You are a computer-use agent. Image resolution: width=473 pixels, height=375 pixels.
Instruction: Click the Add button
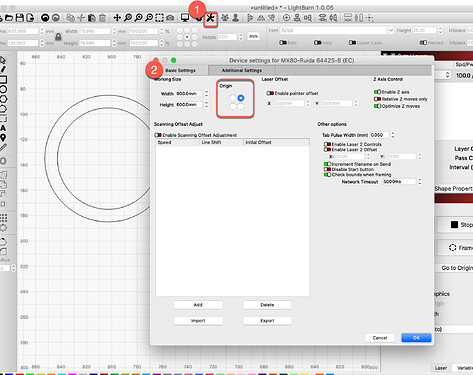click(198, 305)
